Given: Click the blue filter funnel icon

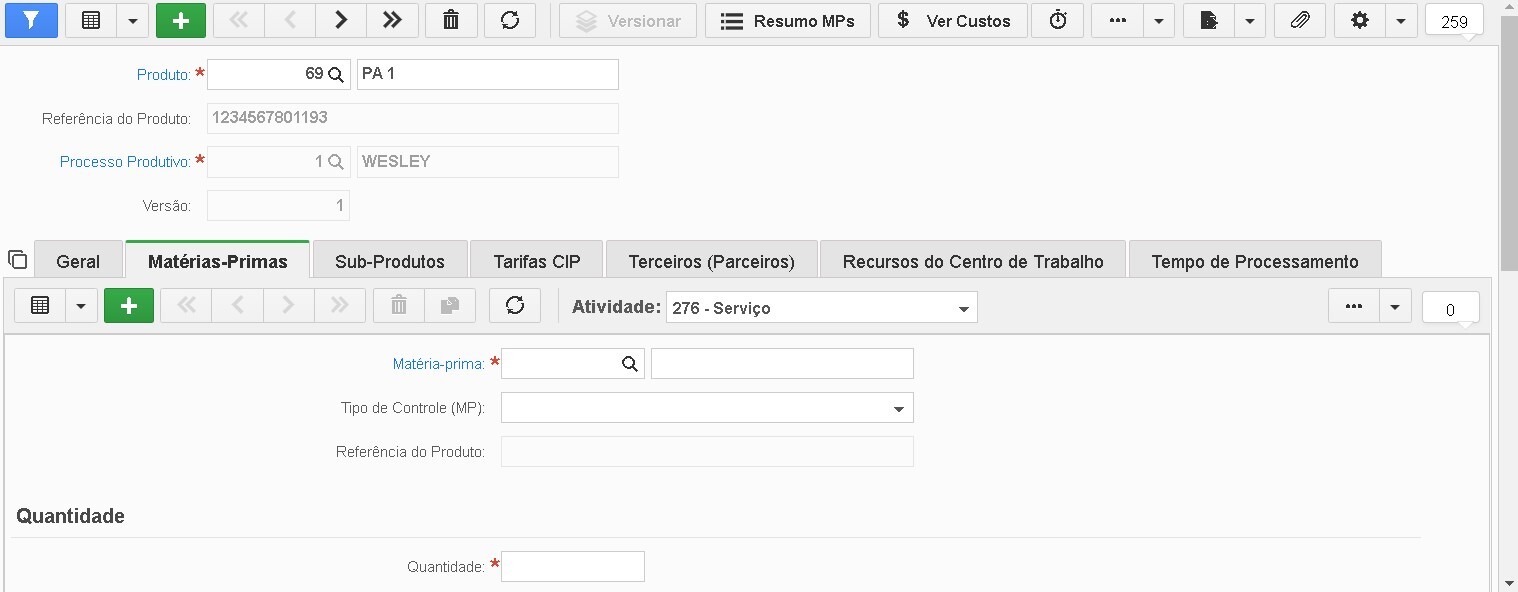Looking at the screenshot, I should 31,20.
